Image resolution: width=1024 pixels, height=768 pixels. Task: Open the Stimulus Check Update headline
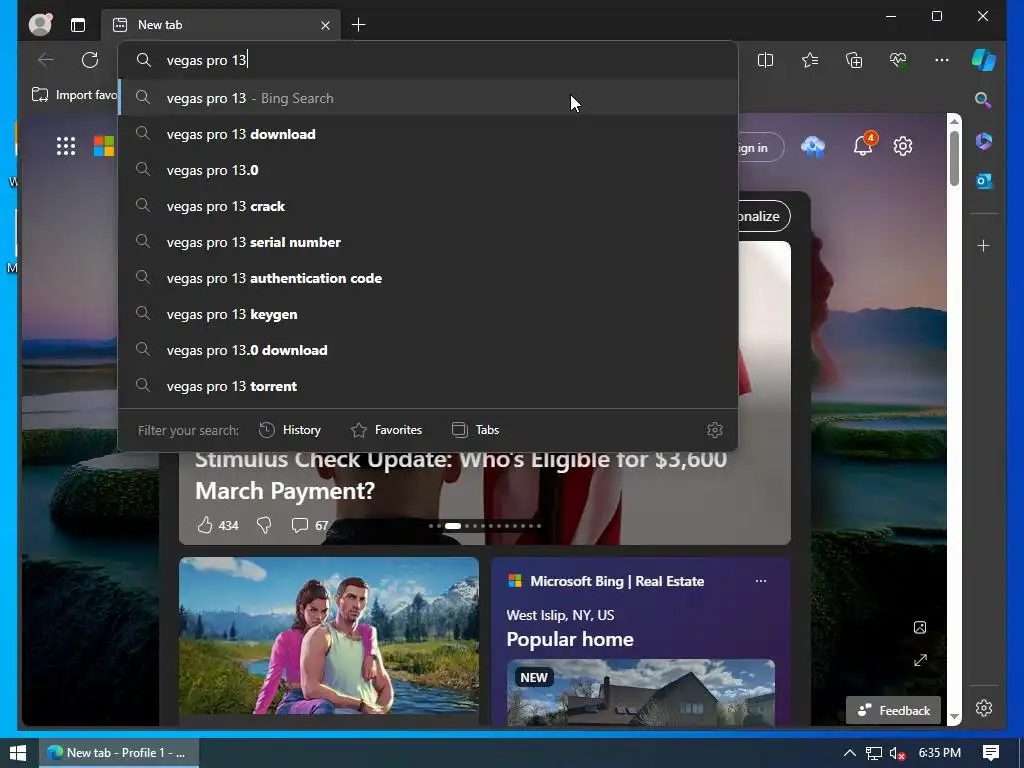pyautogui.click(x=461, y=475)
